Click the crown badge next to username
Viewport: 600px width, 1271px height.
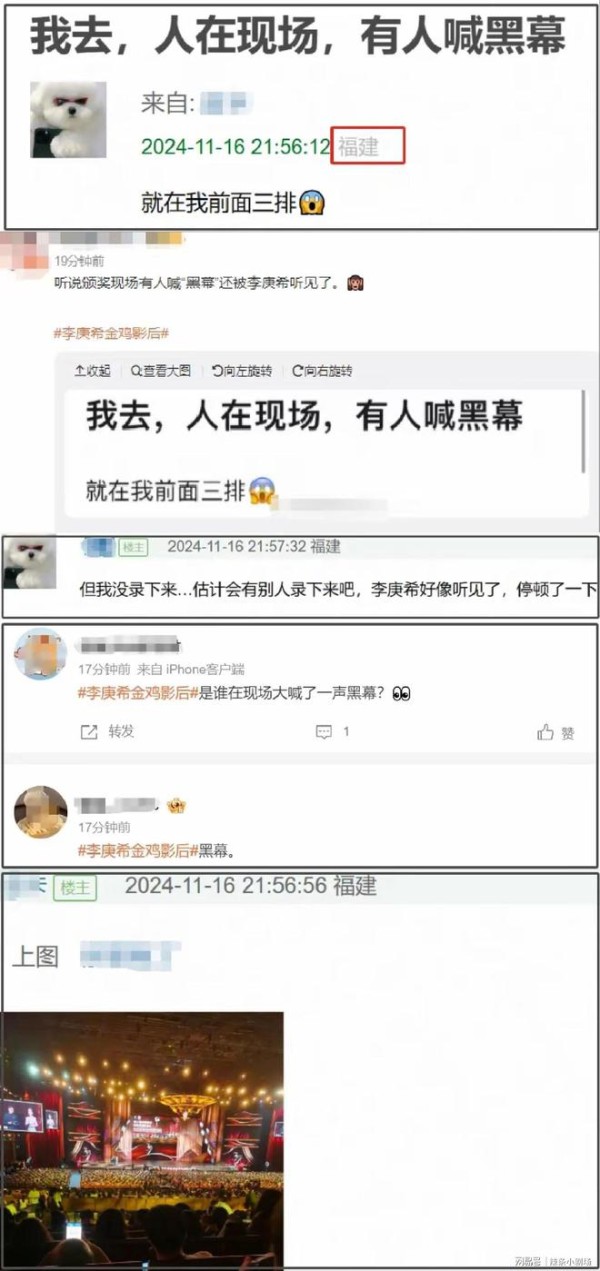point(177,806)
